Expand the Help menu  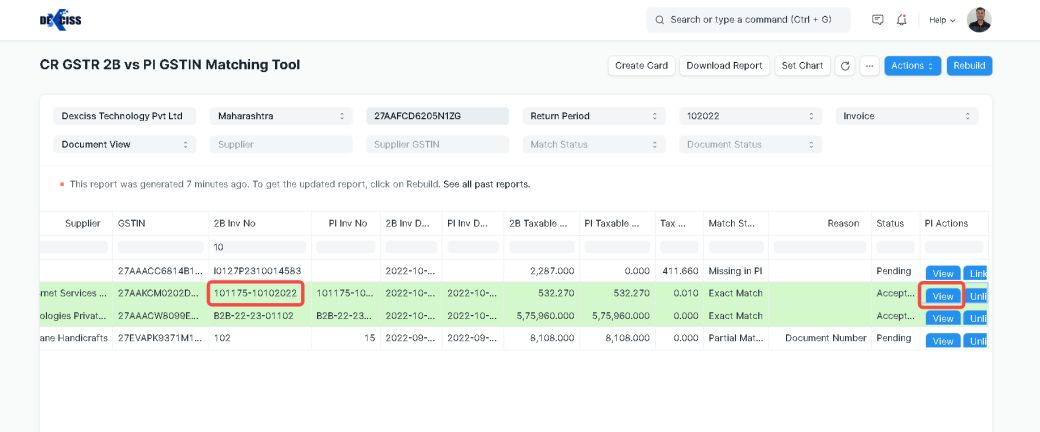point(942,20)
